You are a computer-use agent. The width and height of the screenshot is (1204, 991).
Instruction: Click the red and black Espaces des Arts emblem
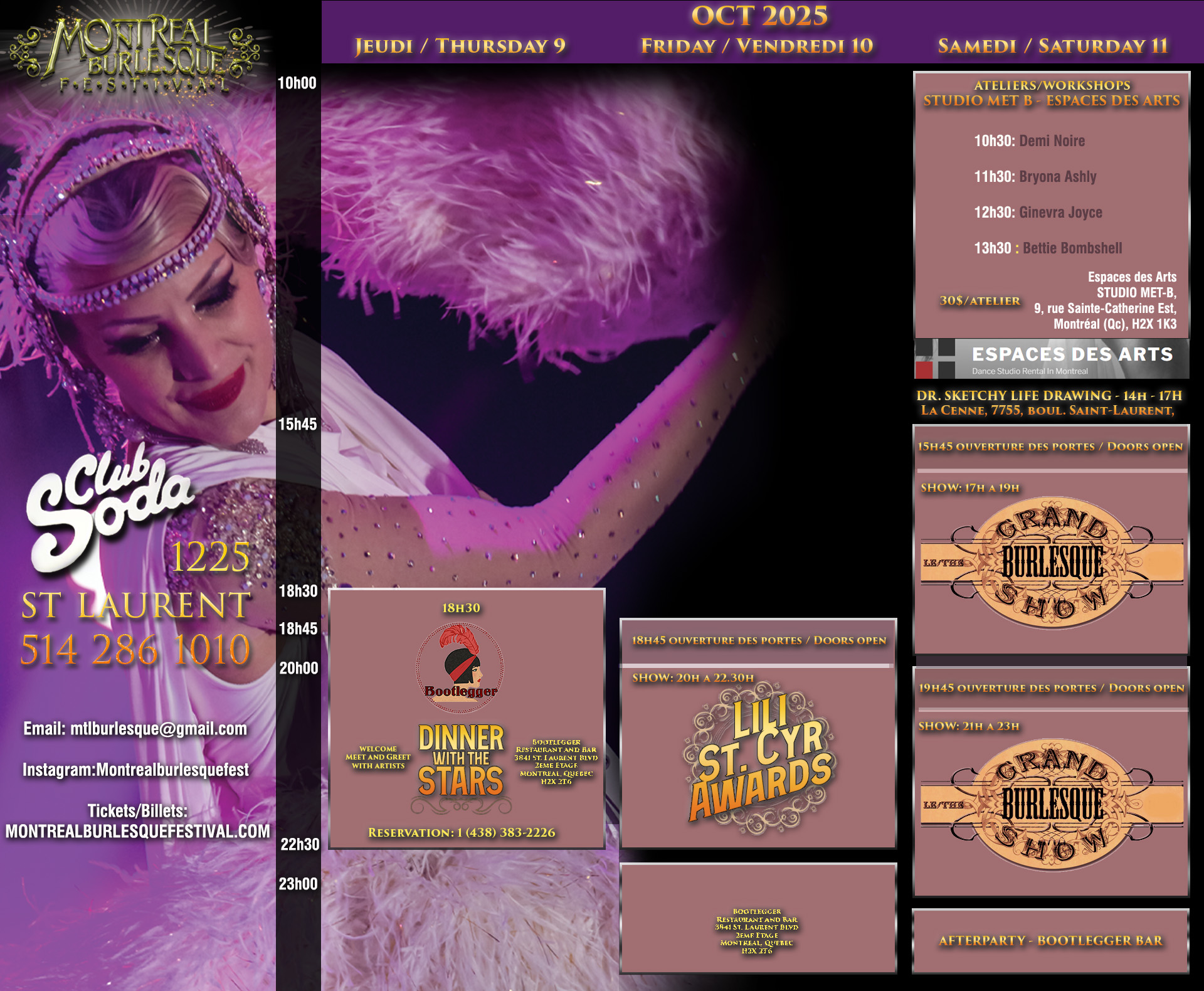[x=935, y=359]
